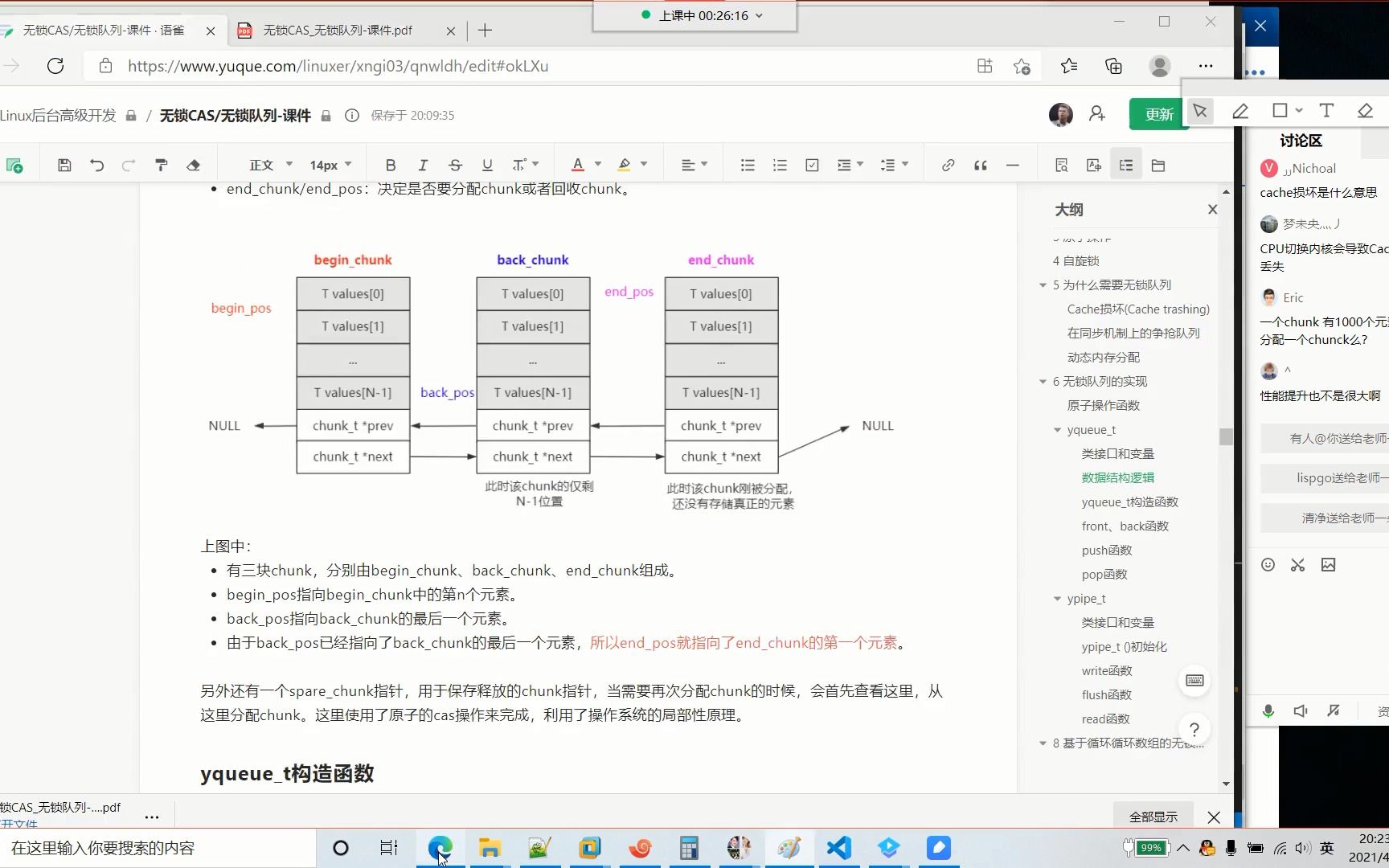This screenshot has height=868, width=1389.
Task: Toggle bold formatting in toolbar
Action: [391, 164]
